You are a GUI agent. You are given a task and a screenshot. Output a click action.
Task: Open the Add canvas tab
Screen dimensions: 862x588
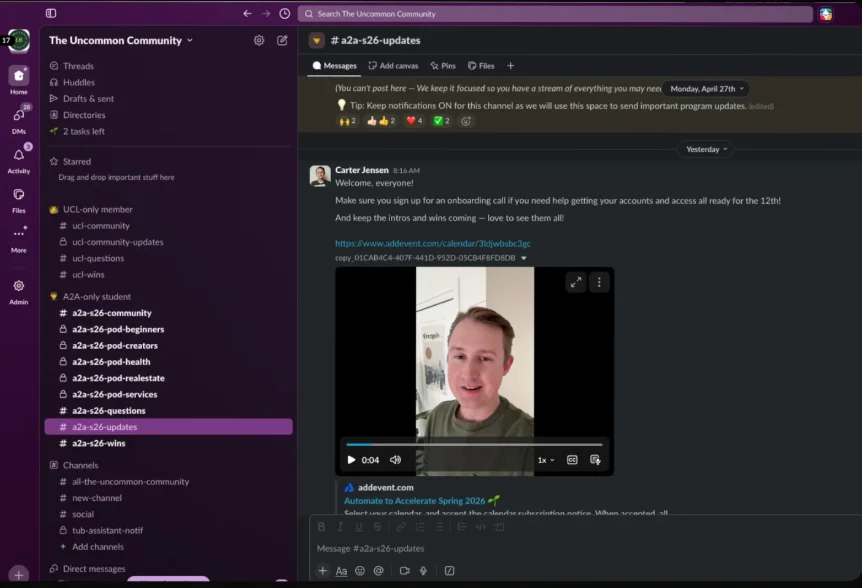pyautogui.click(x=393, y=66)
